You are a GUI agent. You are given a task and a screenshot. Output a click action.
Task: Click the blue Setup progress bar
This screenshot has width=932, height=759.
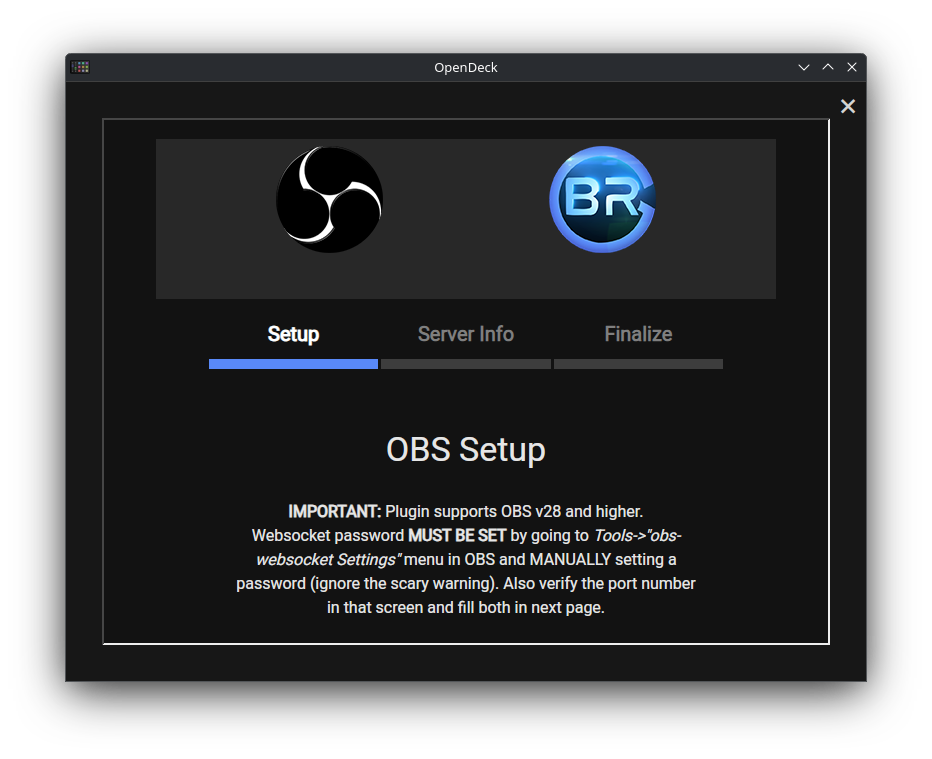(x=293, y=364)
